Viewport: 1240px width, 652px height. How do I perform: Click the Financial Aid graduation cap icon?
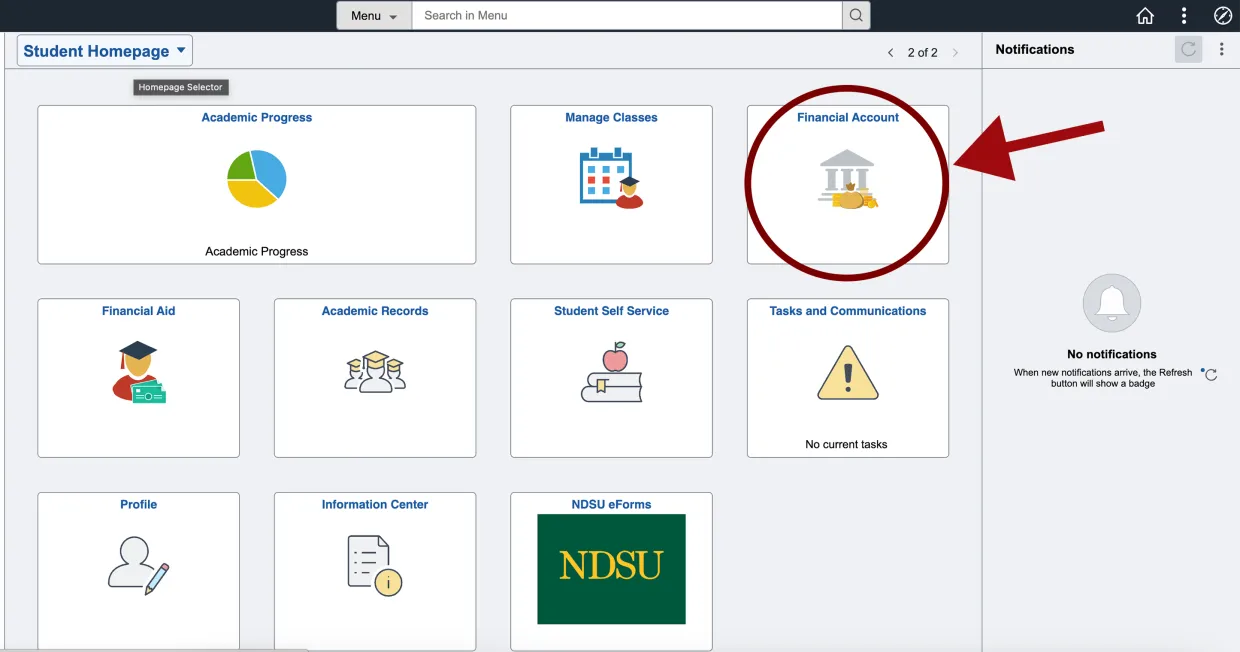pyautogui.click(x=138, y=373)
